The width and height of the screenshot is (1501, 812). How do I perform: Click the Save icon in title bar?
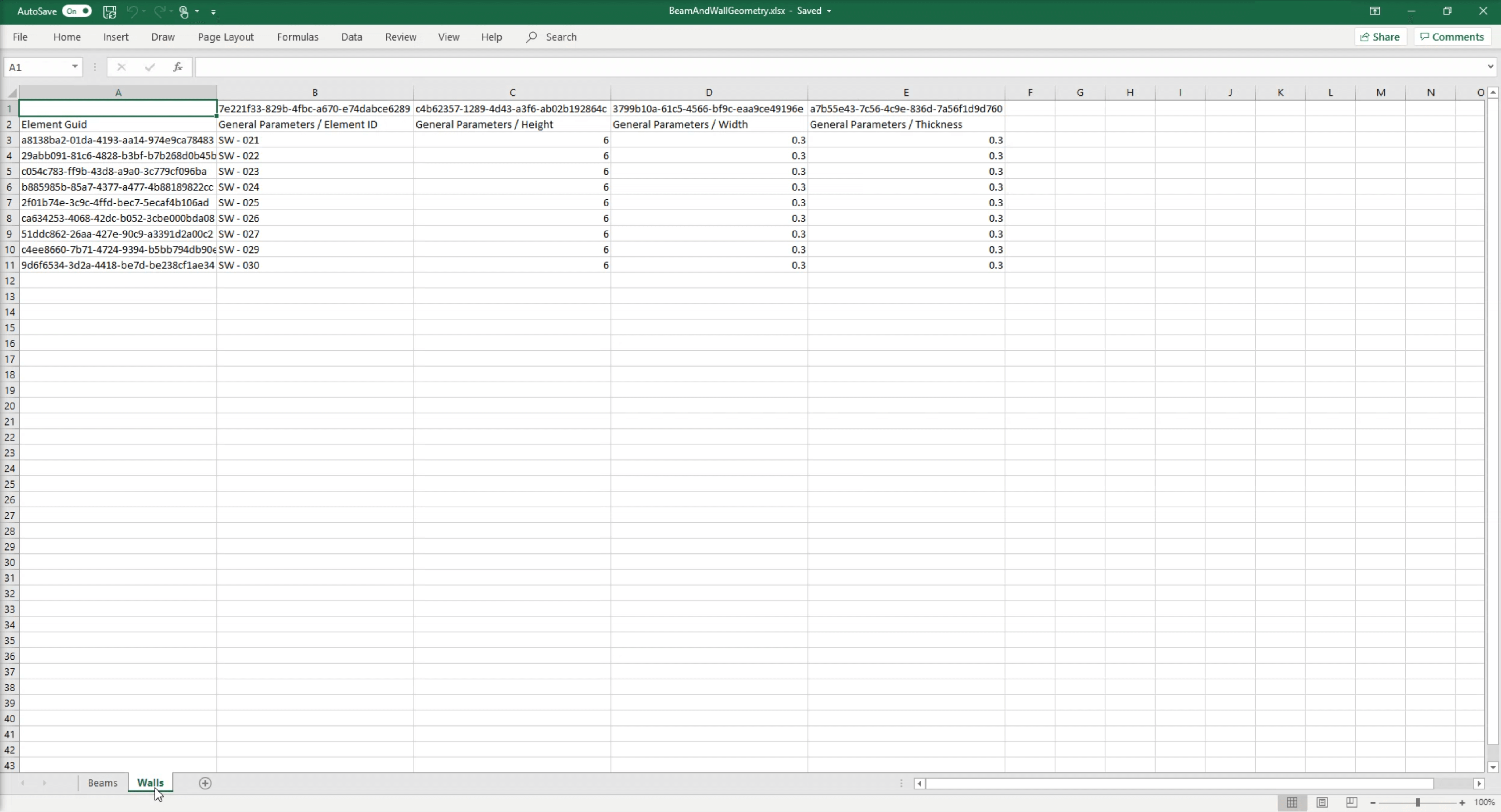point(109,11)
